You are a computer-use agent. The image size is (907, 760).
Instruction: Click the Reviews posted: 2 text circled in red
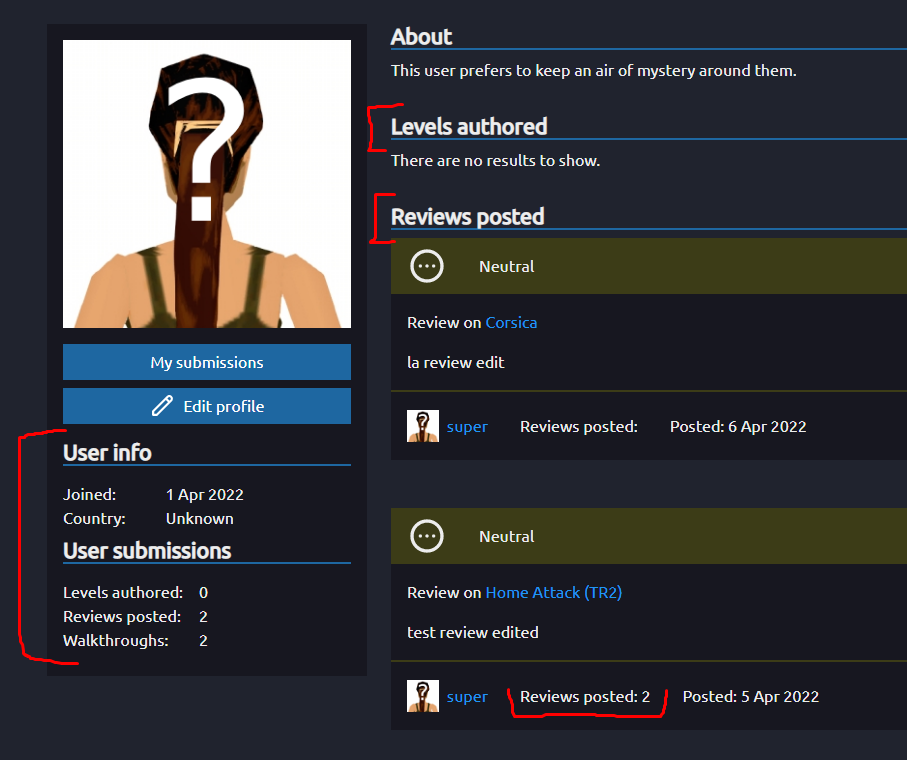point(587,696)
